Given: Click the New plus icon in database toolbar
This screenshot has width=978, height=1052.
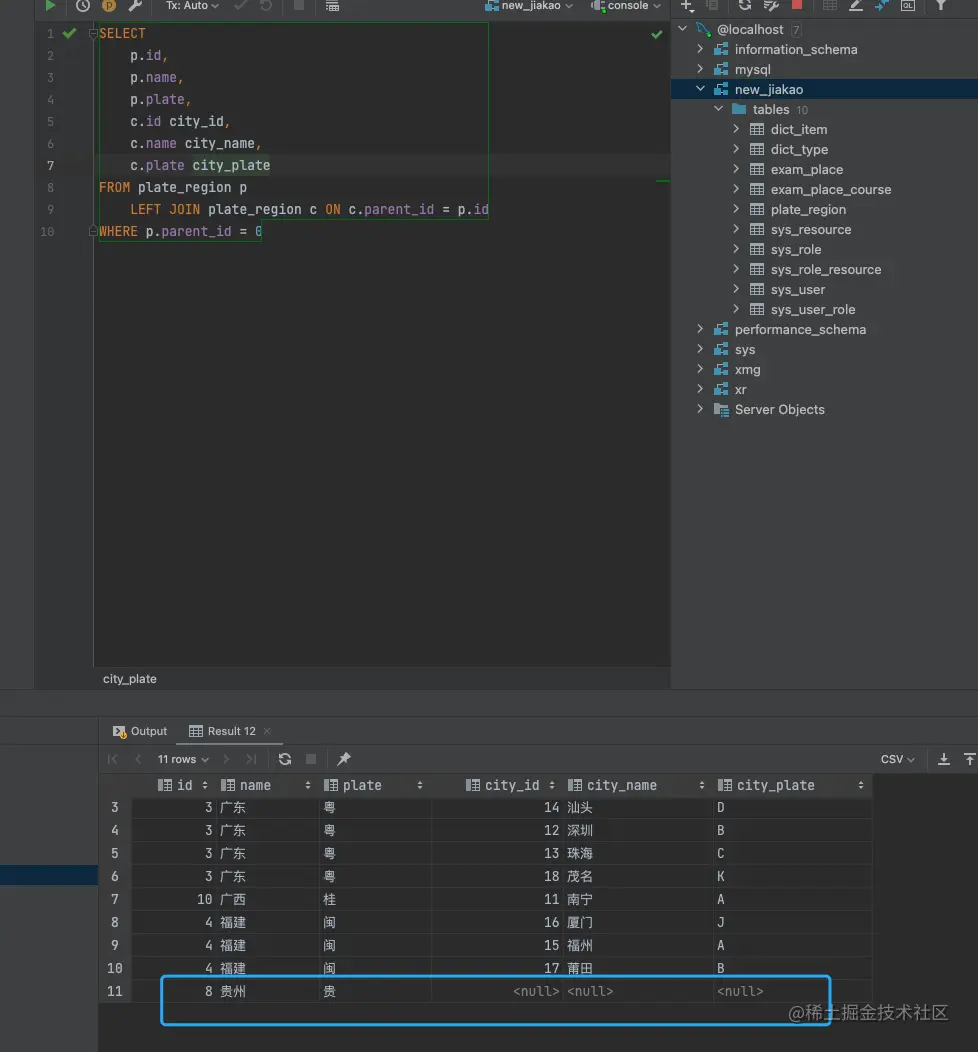Looking at the screenshot, I should tap(687, 5).
